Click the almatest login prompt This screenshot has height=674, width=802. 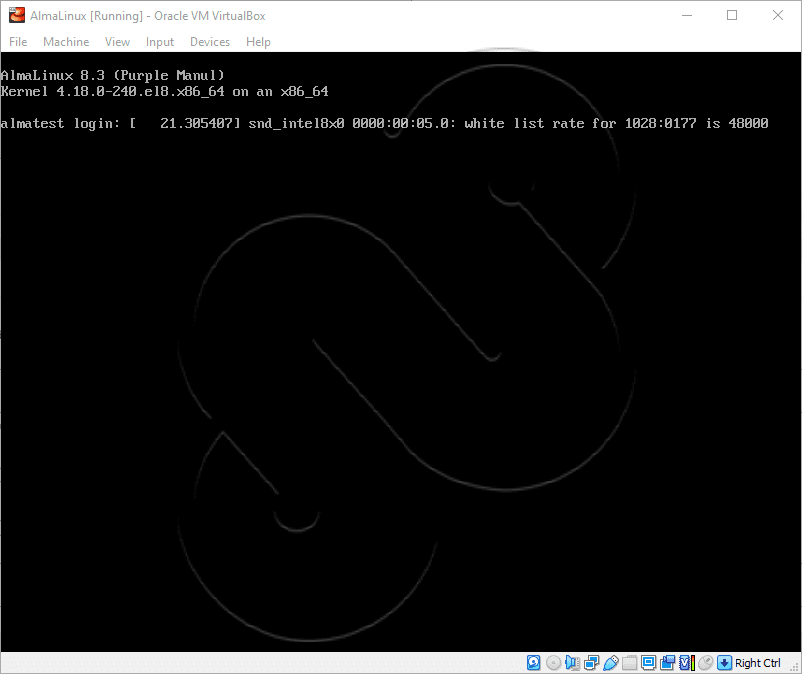(60, 123)
